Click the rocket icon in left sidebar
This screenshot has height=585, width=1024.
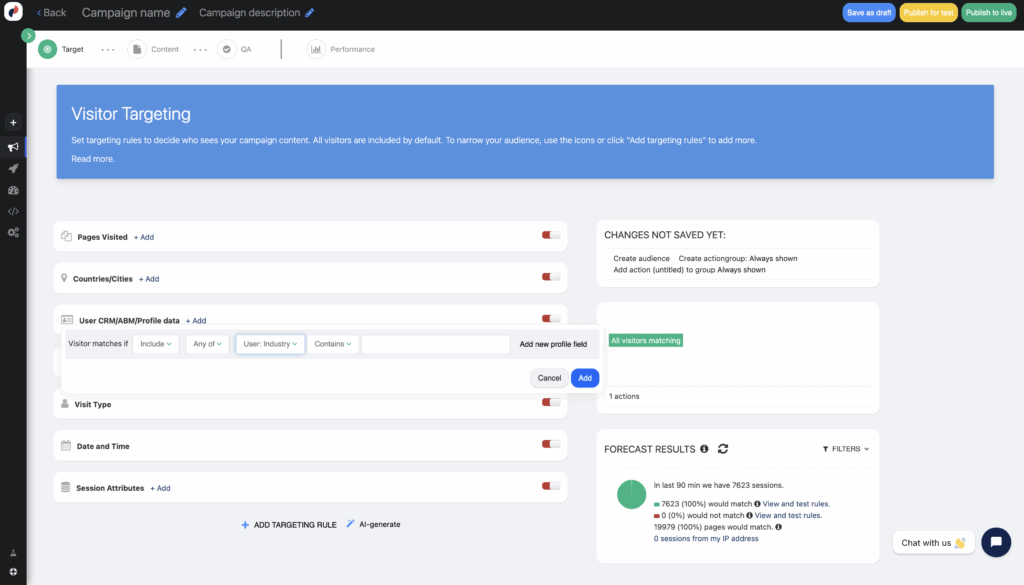tap(13, 168)
